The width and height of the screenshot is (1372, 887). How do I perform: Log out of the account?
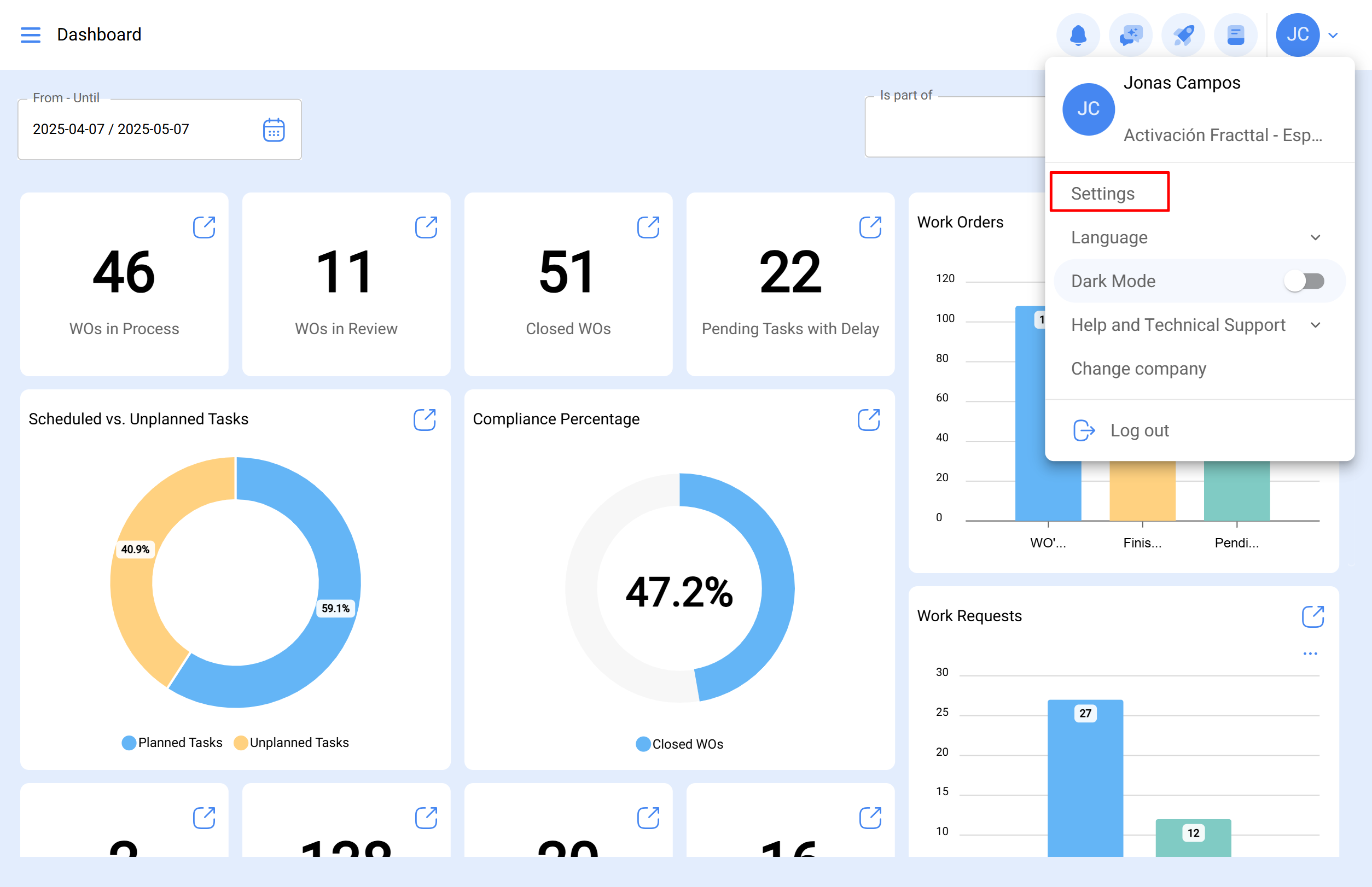(x=1139, y=430)
